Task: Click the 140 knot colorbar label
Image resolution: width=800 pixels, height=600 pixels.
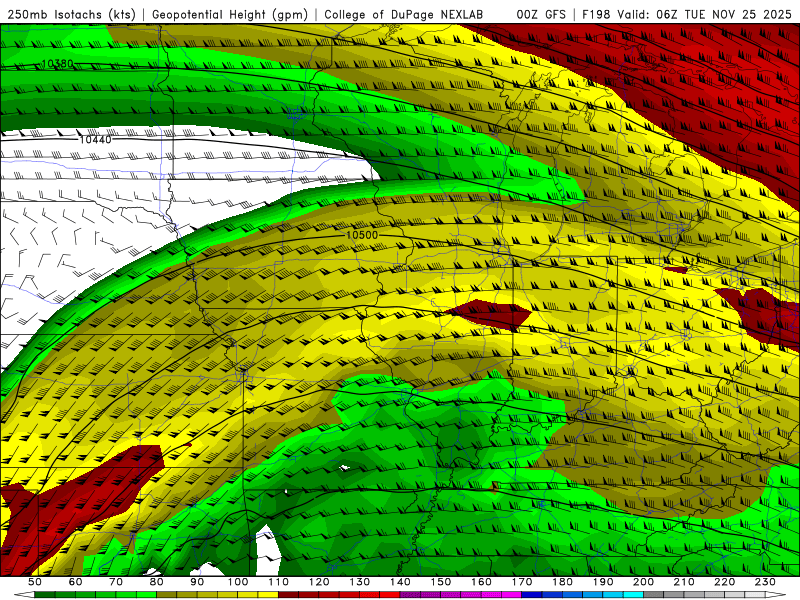Action: click(x=400, y=582)
